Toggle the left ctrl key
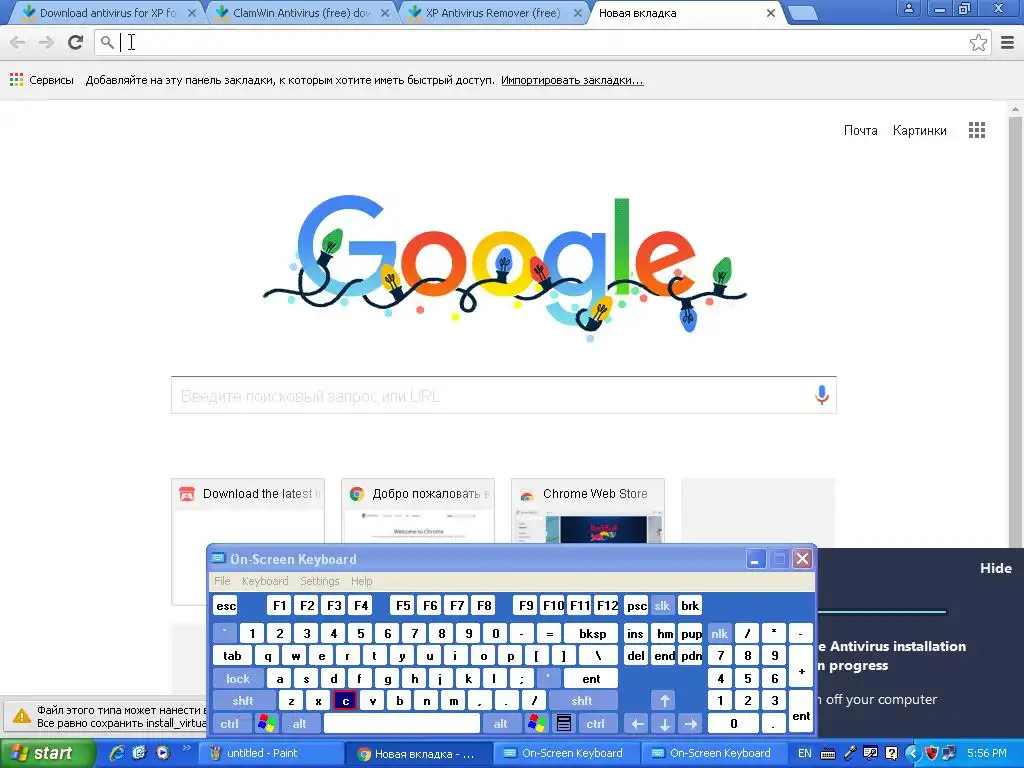 [229, 724]
